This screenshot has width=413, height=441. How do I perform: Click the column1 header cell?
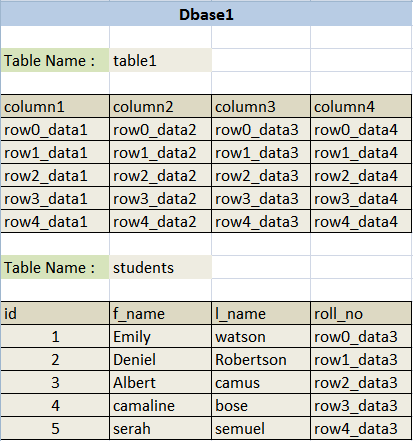tap(55, 106)
